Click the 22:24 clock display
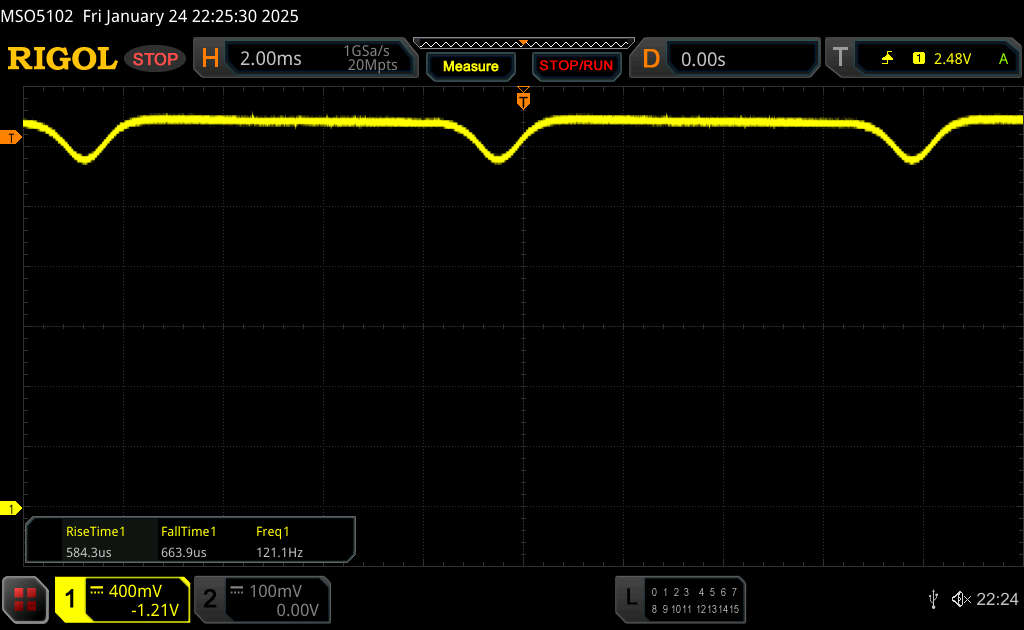This screenshot has width=1024, height=630. pos(997,599)
